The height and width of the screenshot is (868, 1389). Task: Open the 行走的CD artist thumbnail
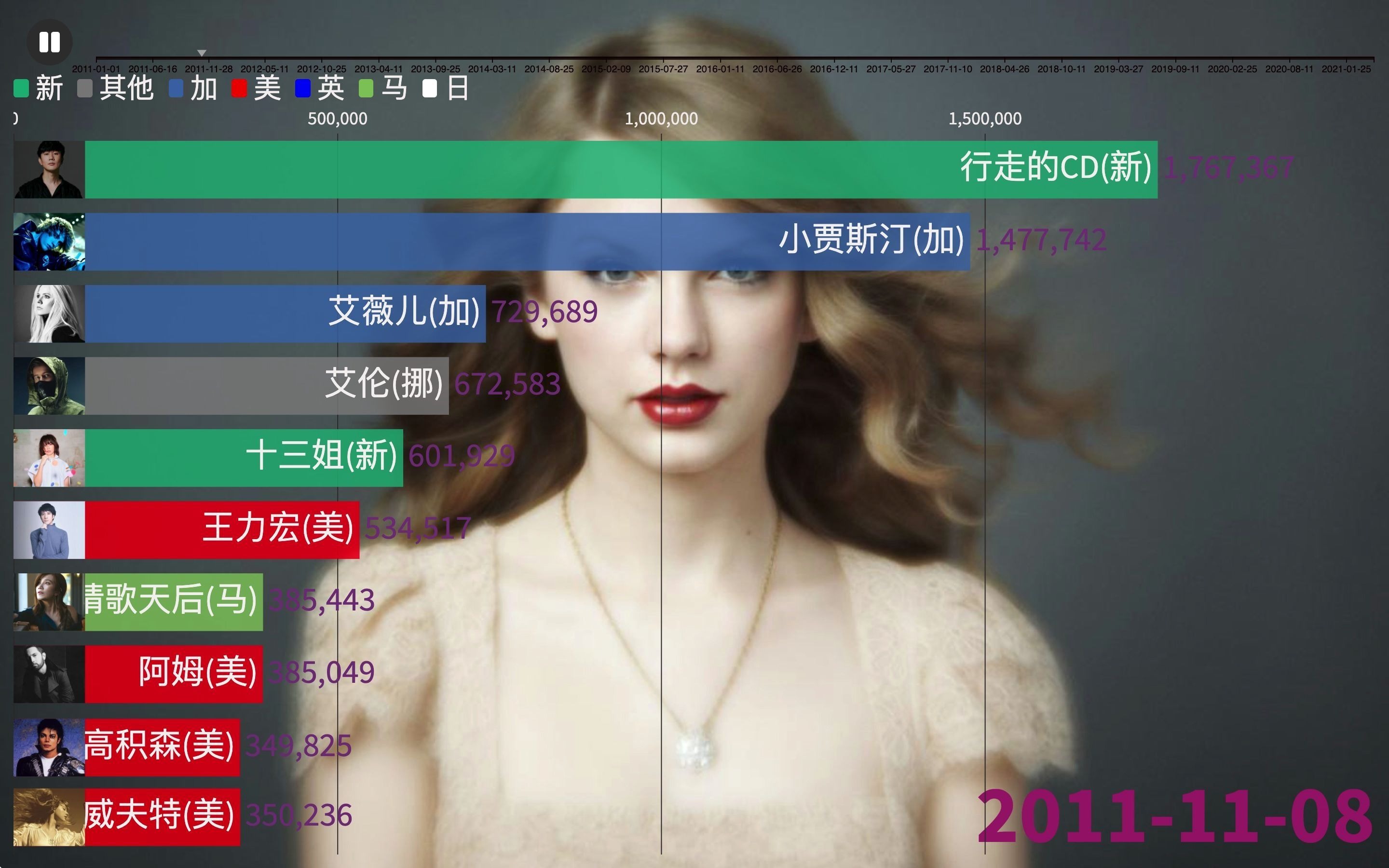click(x=49, y=169)
